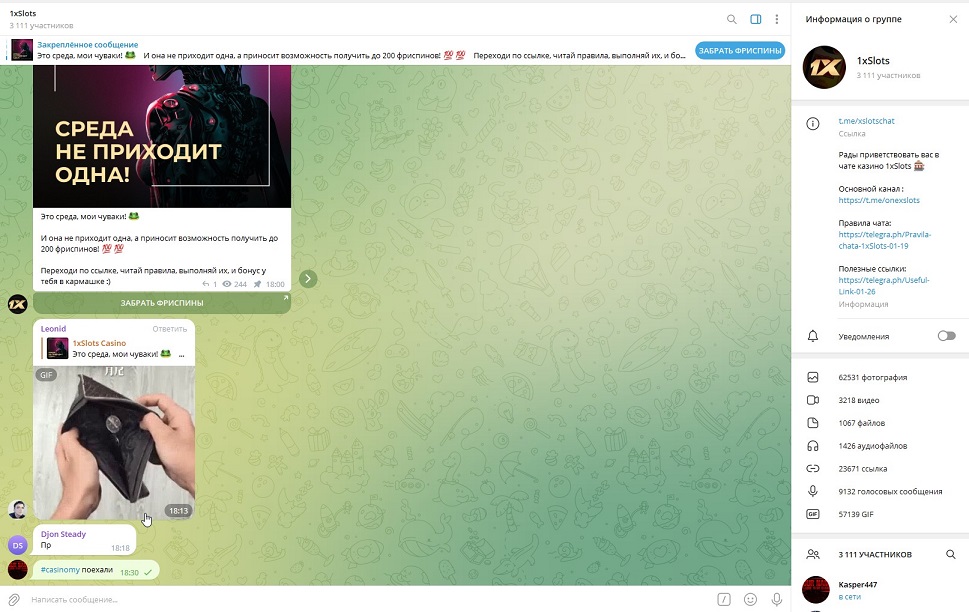Click the attach file paperclip icon
This screenshot has height=612, width=969.
[14, 599]
